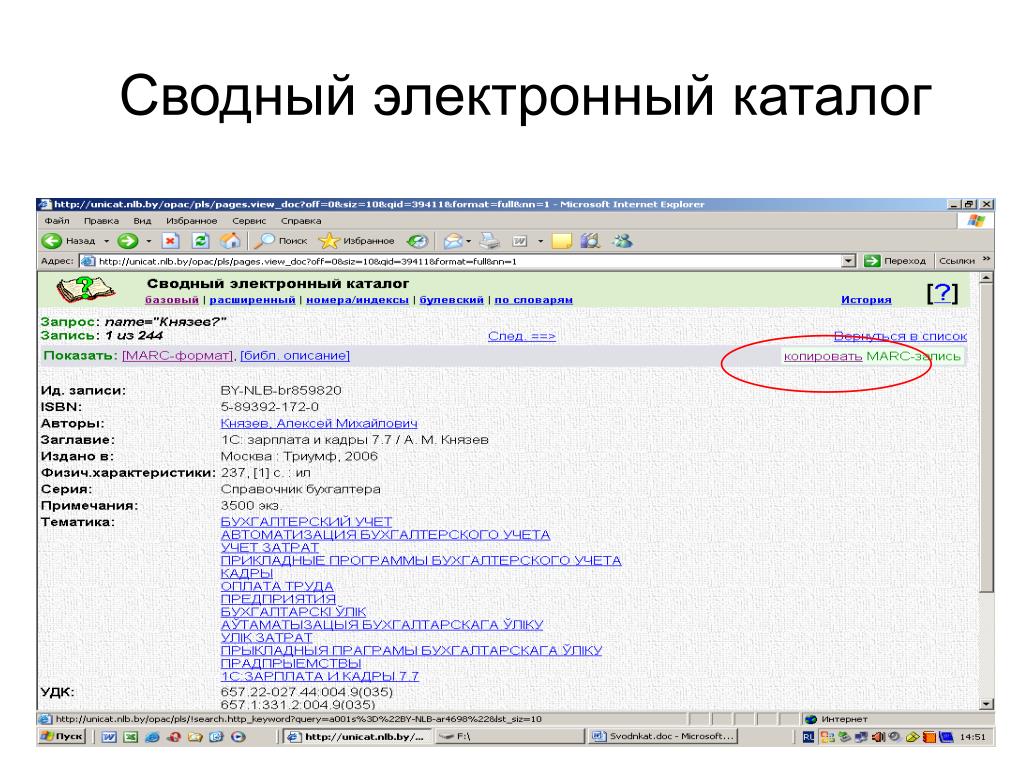Image resolution: width=1024 pixels, height=768 pixels.
Task: Open the Вид menu
Action: (142, 221)
